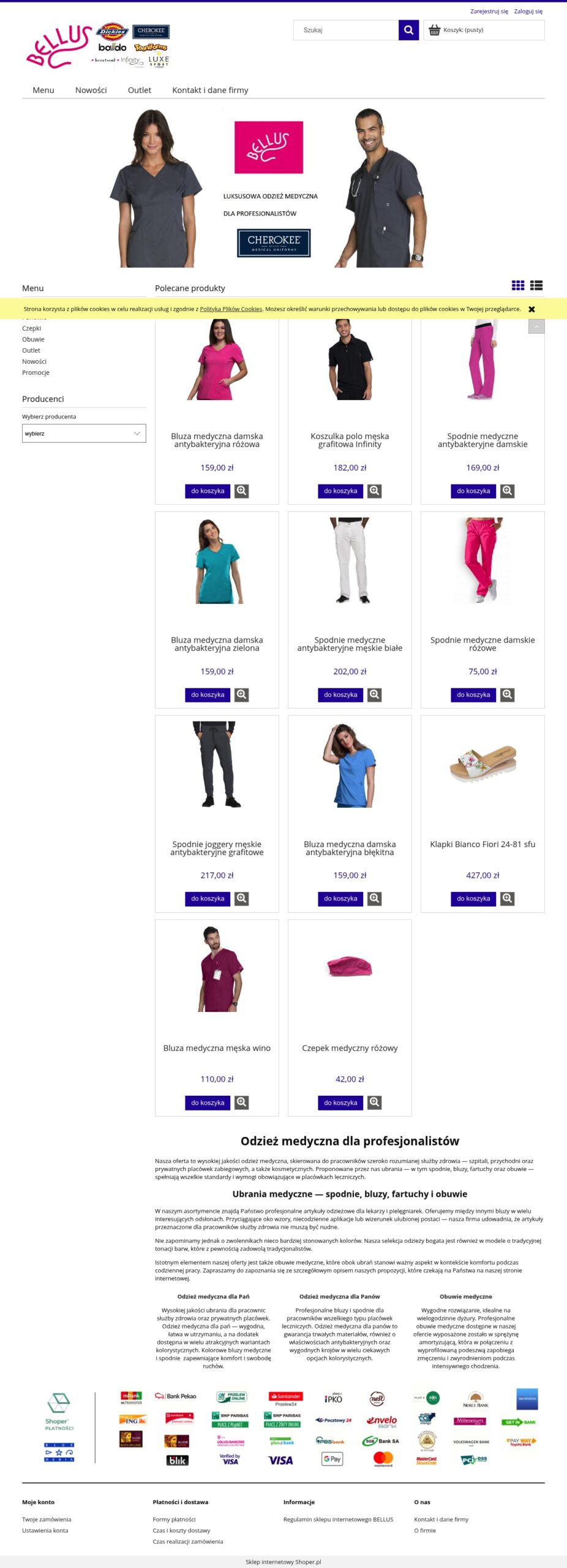567x1568 pixels.
Task: Close the cookies notice bar
Action: [531, 309]
